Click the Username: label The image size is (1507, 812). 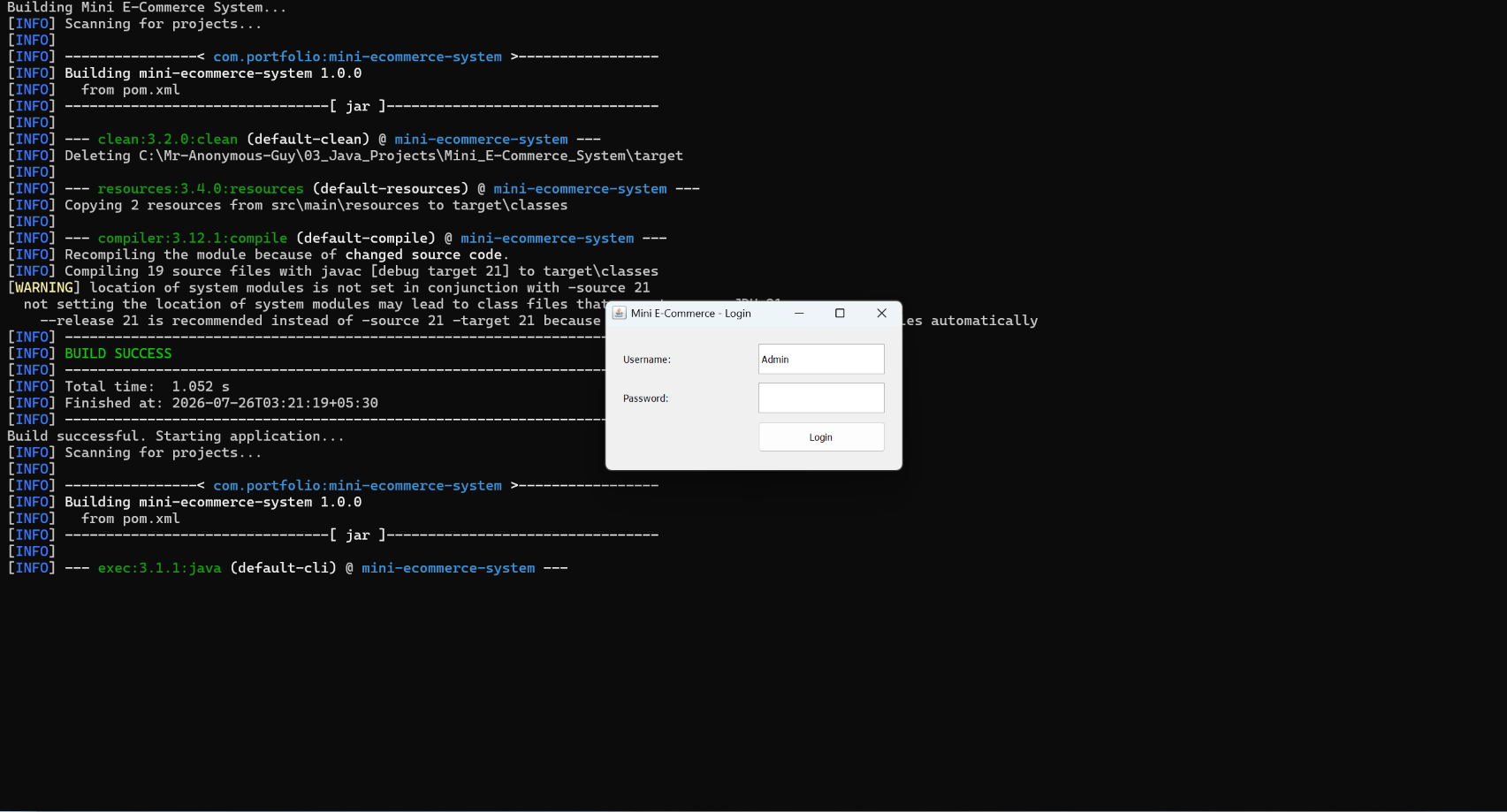pyautogui.click(x=647, y=360)
